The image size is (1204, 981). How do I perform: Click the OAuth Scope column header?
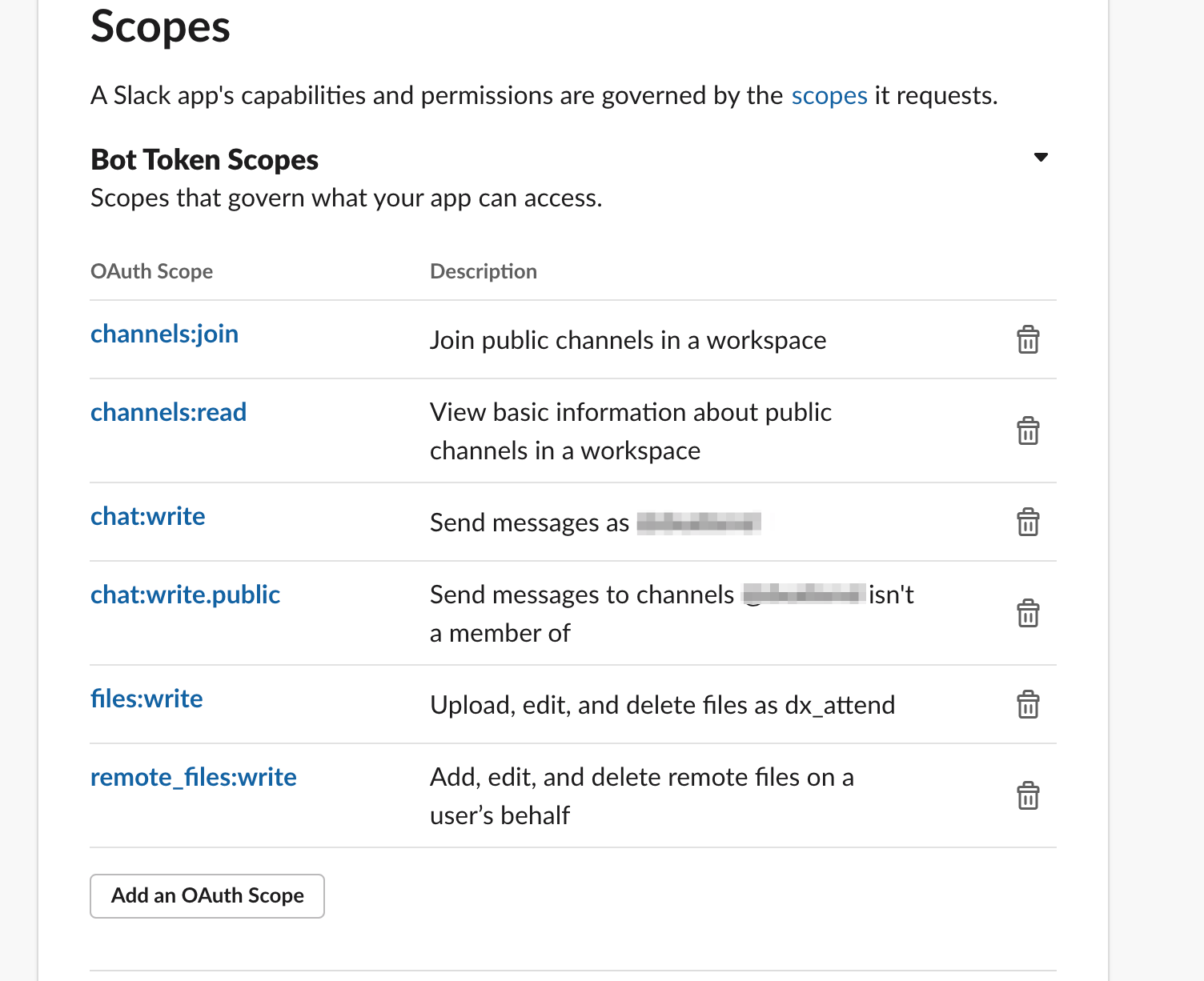(x=151, y=271)
